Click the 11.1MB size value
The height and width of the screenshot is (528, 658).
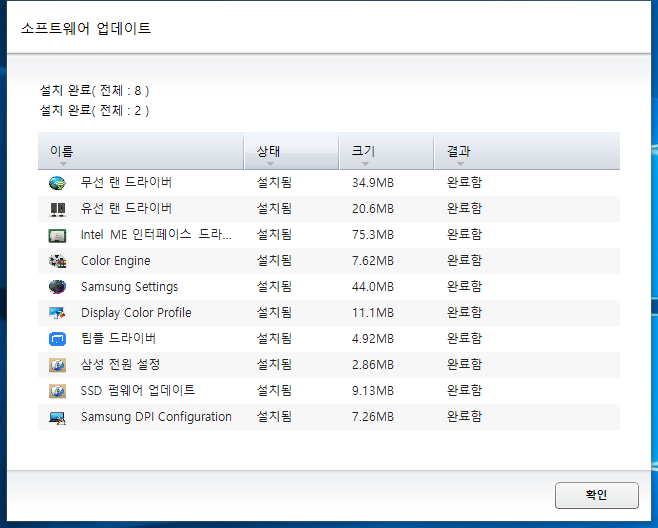click(373, 313)
